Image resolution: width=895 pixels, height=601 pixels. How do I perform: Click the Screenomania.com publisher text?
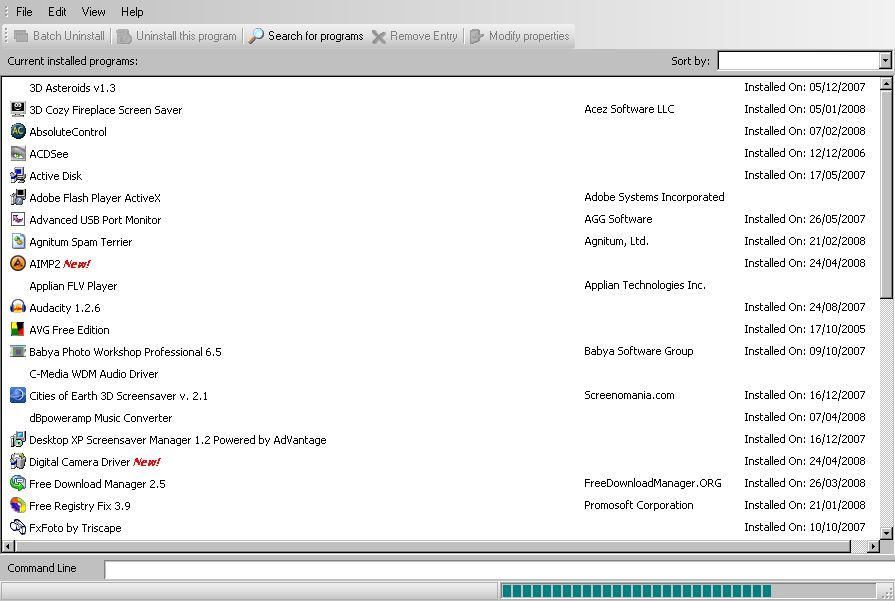tap(629, 395)
